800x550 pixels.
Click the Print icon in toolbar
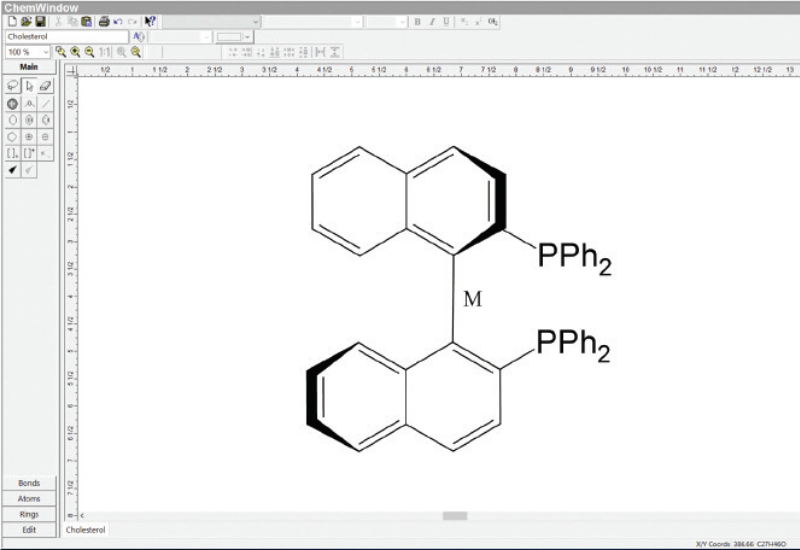(103, 21)
